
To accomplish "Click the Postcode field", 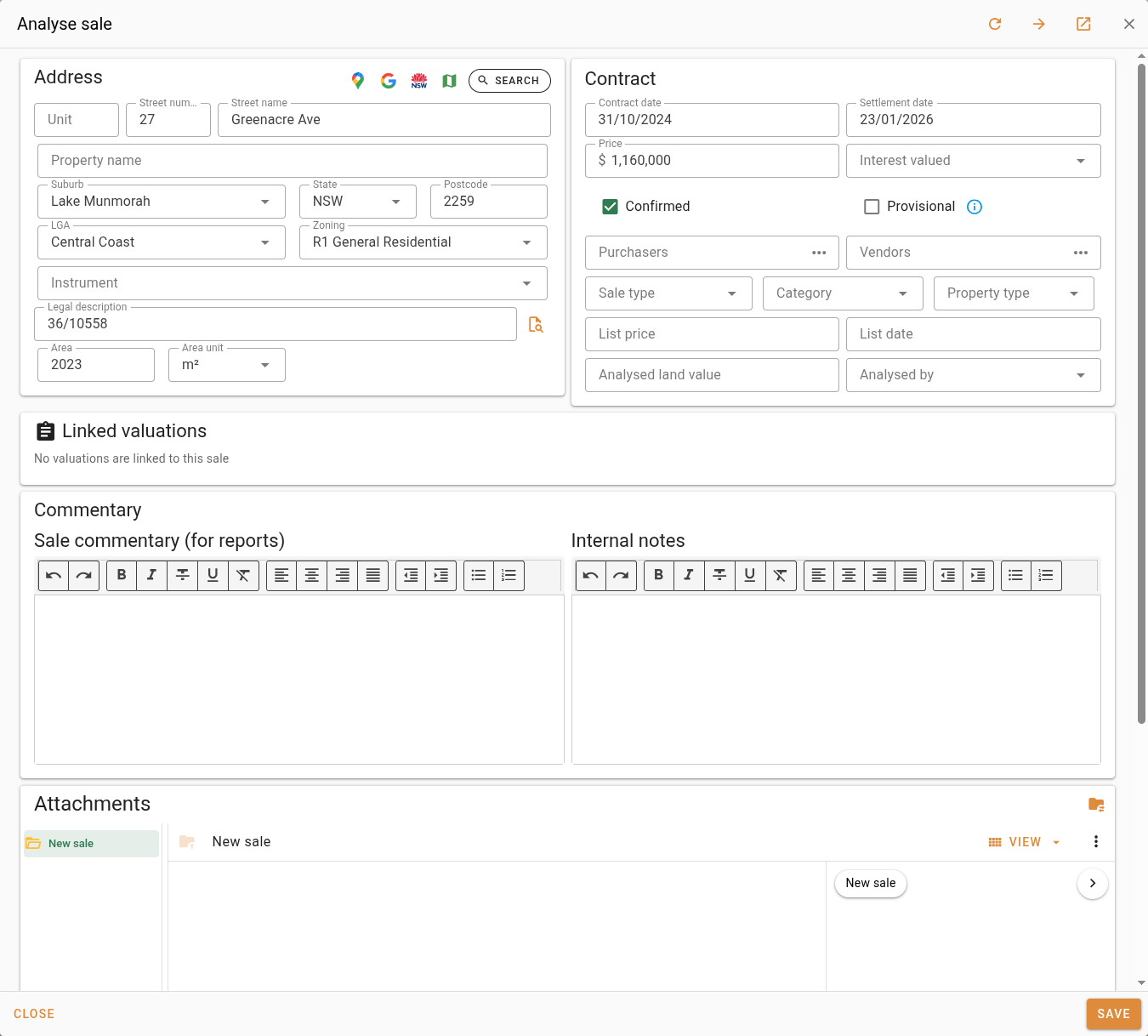I will pyautogui.click(x=489, y=202).
